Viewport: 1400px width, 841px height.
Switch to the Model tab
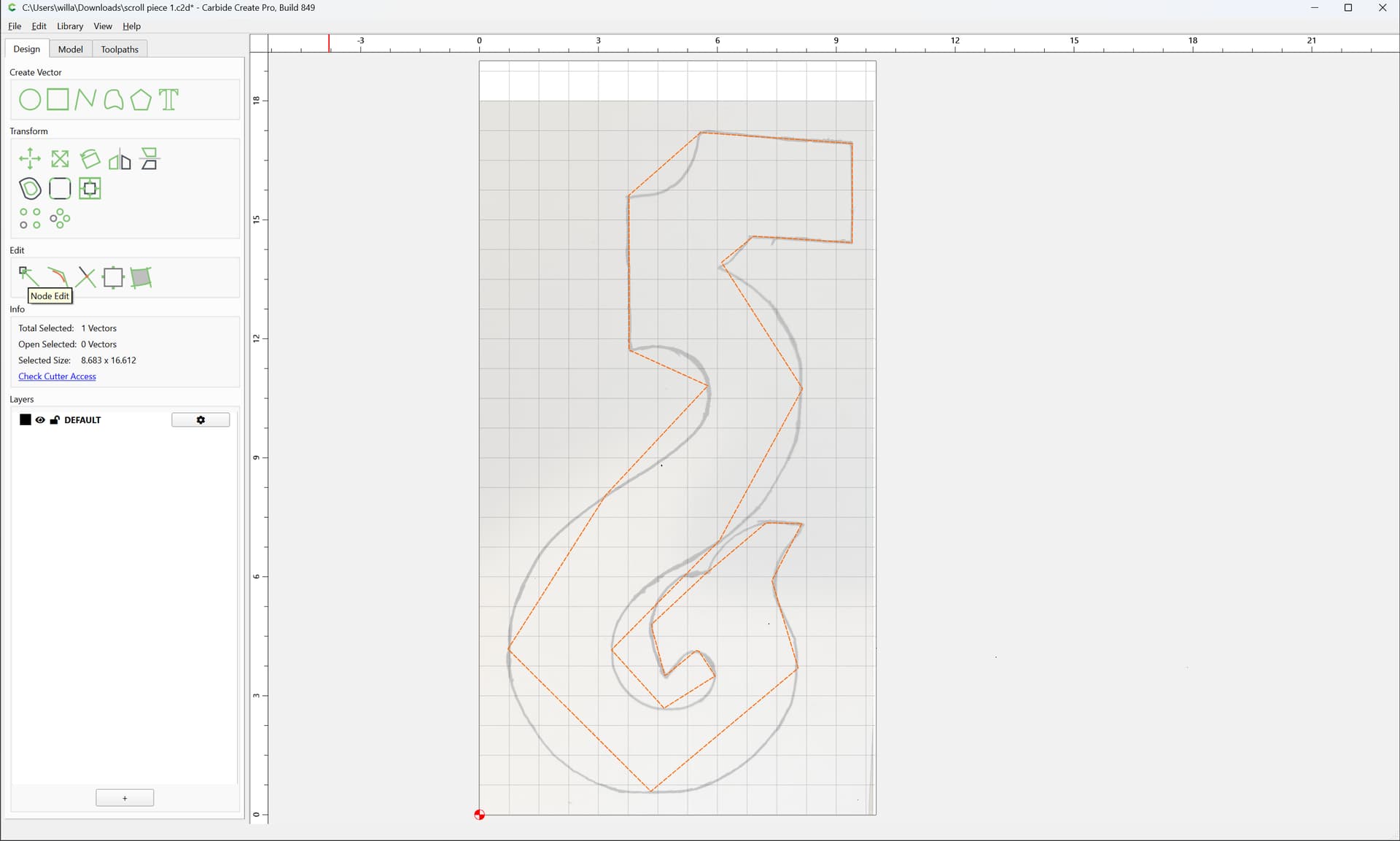pyautogui.click(x=71, y=49)
